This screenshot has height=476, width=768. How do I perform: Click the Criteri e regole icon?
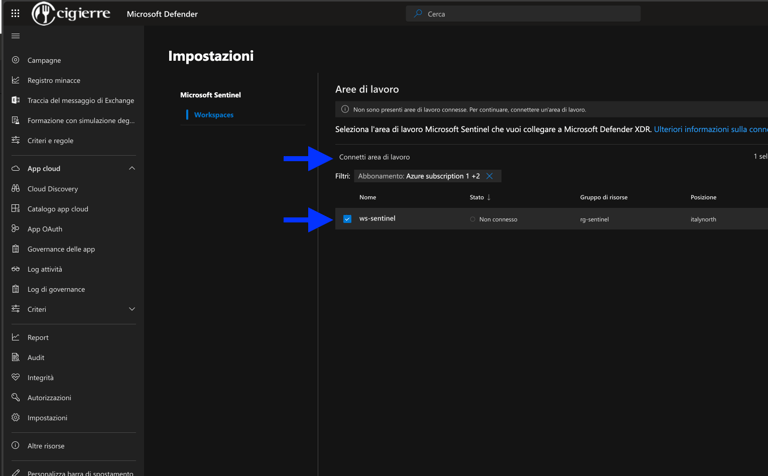[x=16, y=140]
